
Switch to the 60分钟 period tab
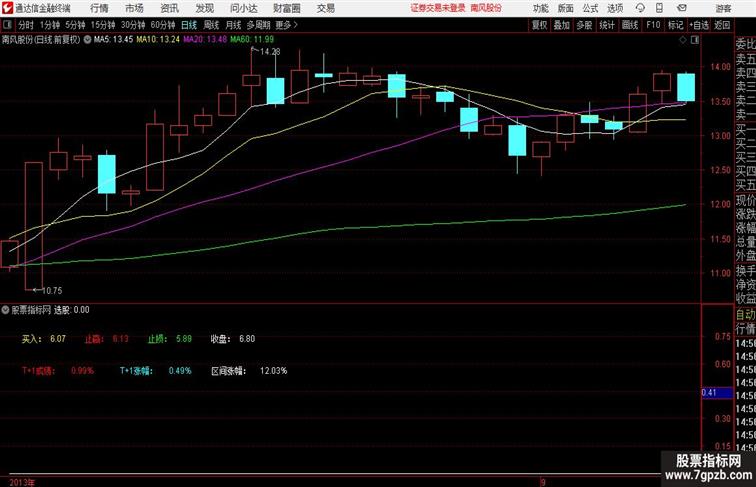pos(163,25)
